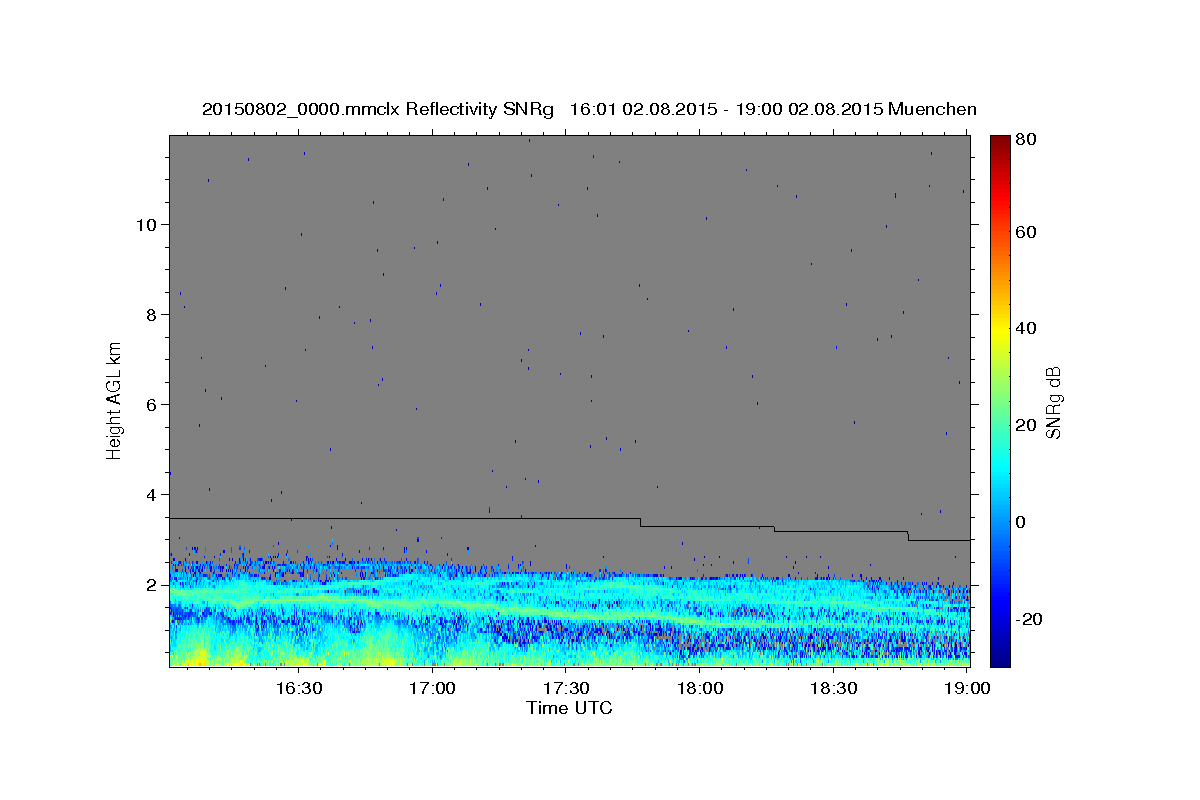Screen dimensions: 1200x800
Task: Click the 'Height AGL km' y-axis label
Action: 115,401
